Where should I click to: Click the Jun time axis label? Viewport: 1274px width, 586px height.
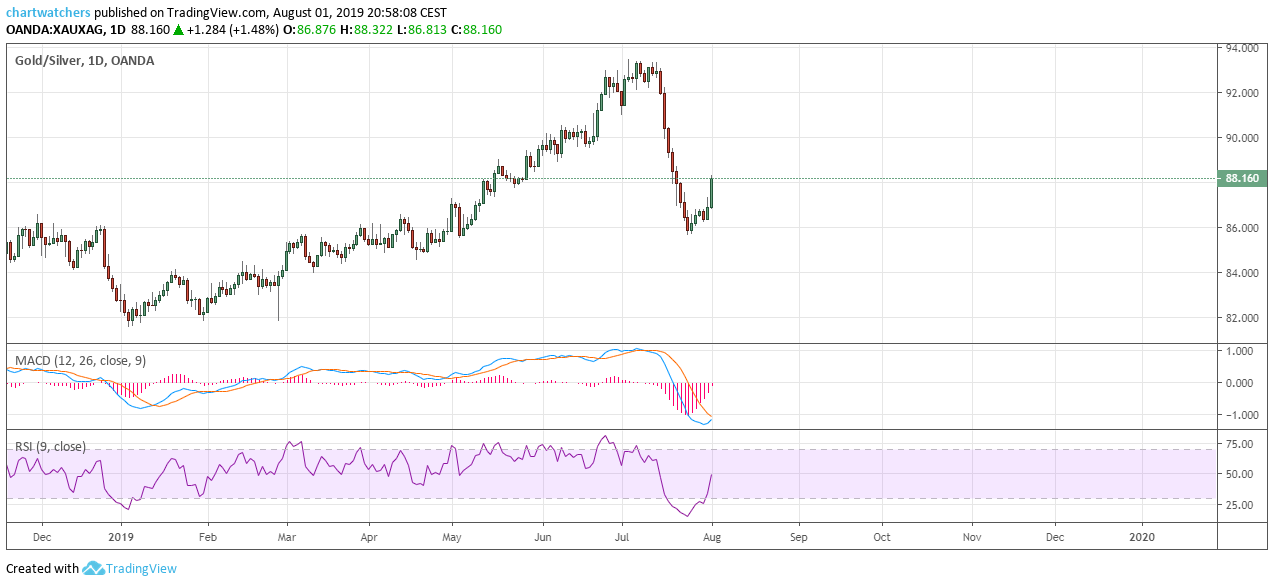(542, 536)
